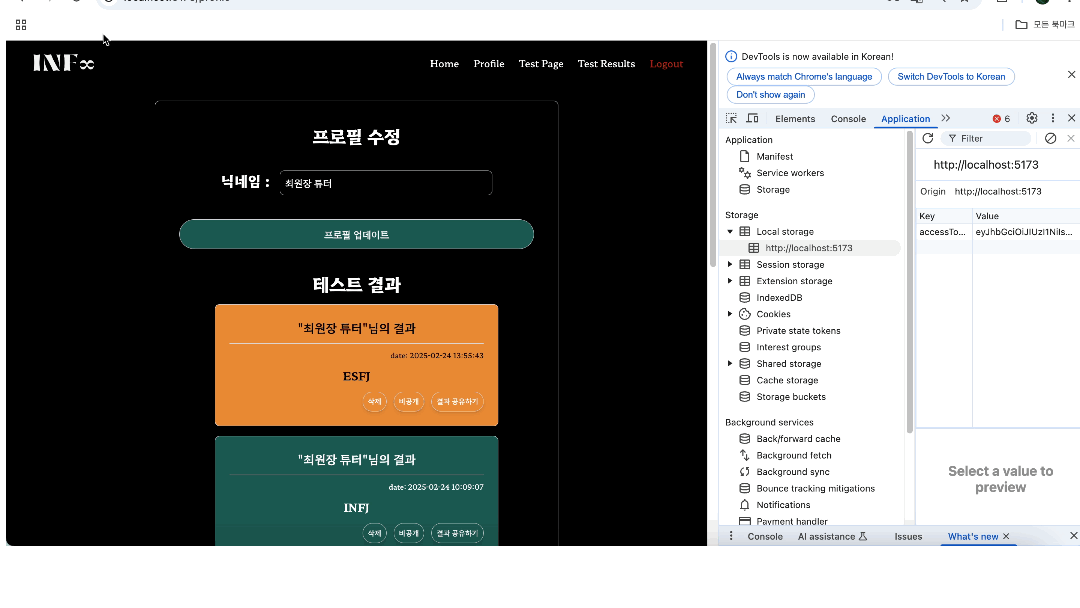Click Switch DevTools to Korean

coord(951,76)
